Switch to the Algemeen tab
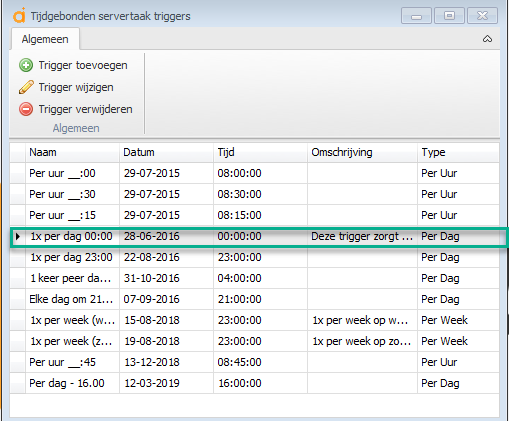 tap(45, 39)
